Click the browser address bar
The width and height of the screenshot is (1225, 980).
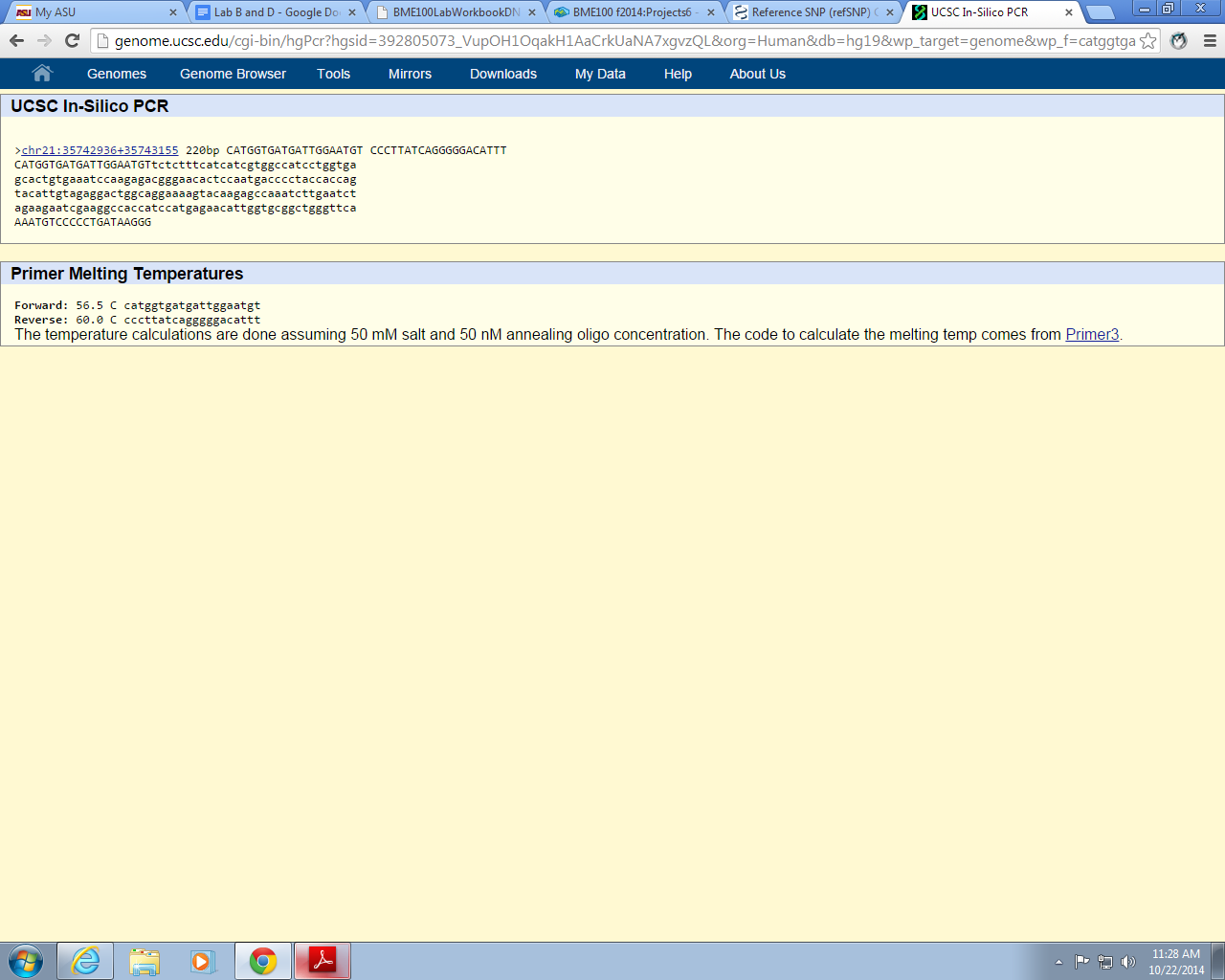pos(622,41)
